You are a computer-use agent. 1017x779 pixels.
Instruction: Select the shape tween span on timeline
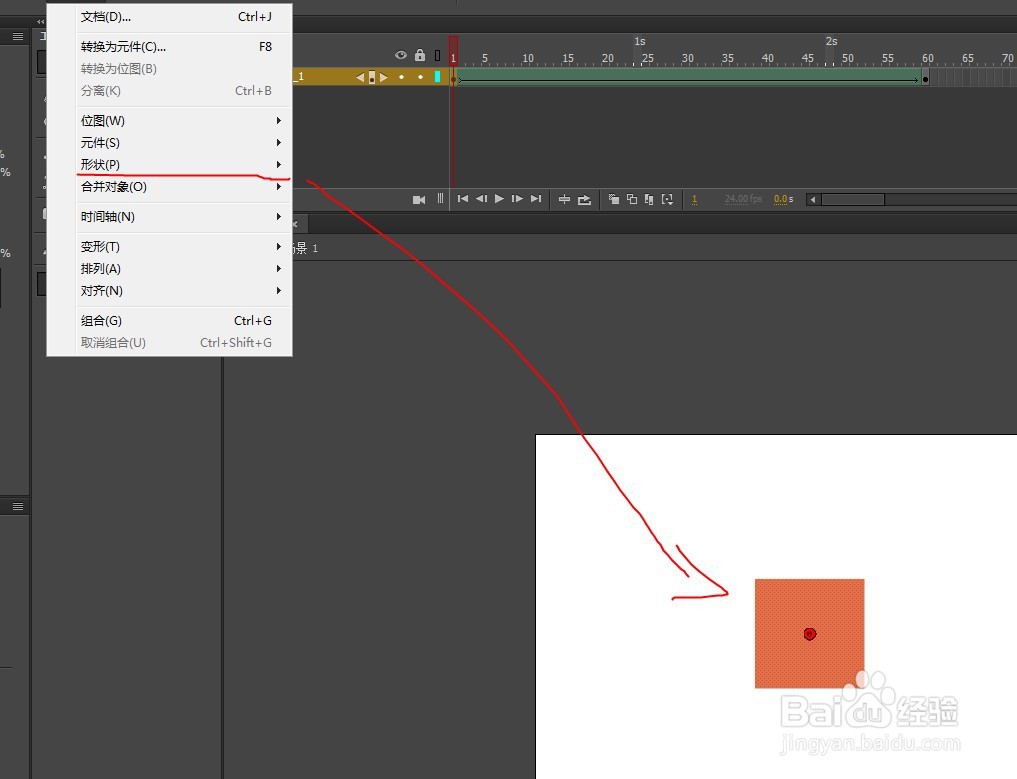(688, 78)
